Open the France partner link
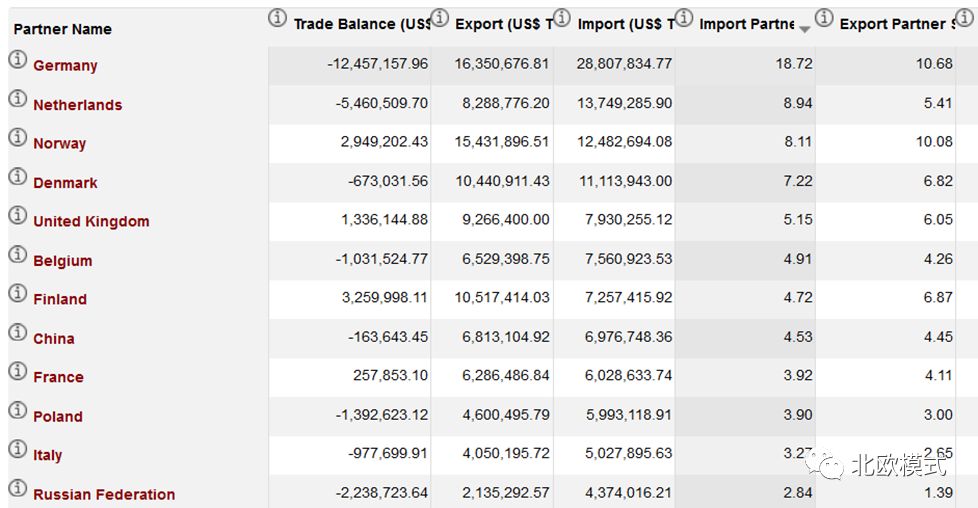This screenshot has height=508, width=978. [58, 377]
